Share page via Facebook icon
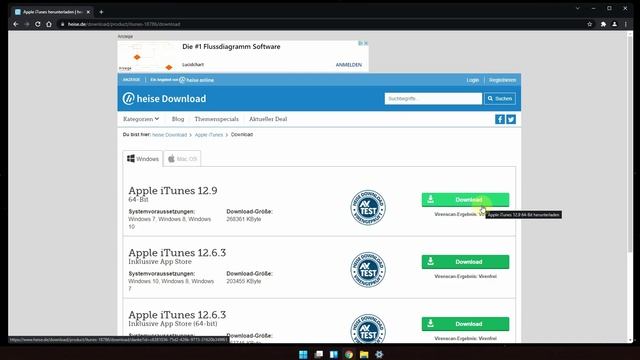640x360 pixels. point(500,119)
